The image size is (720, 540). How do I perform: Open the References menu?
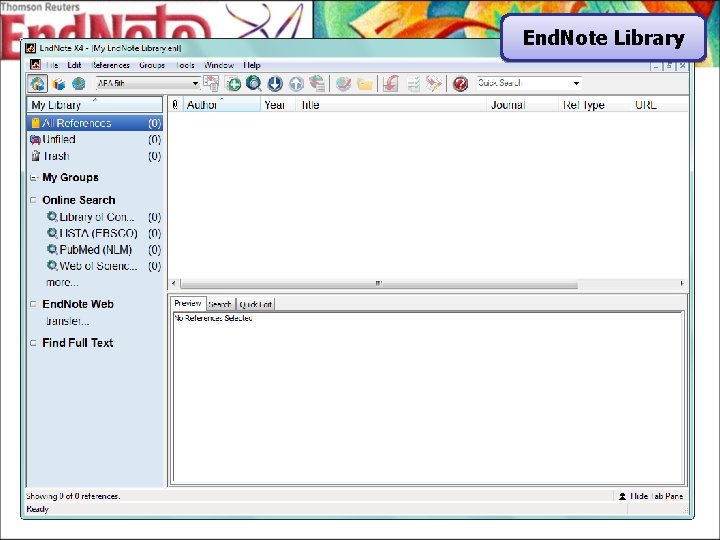(x=111, y=65)
